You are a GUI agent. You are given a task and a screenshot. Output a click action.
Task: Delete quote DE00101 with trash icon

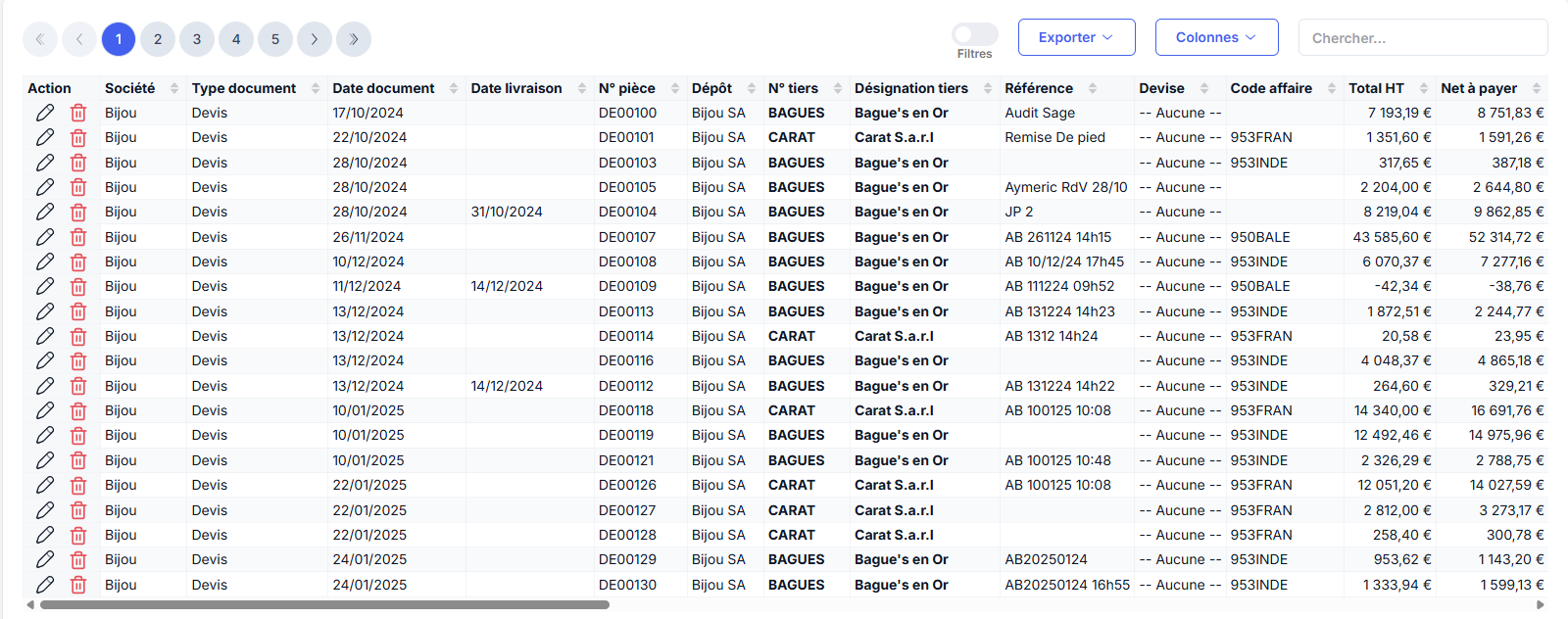pos(78,138)
